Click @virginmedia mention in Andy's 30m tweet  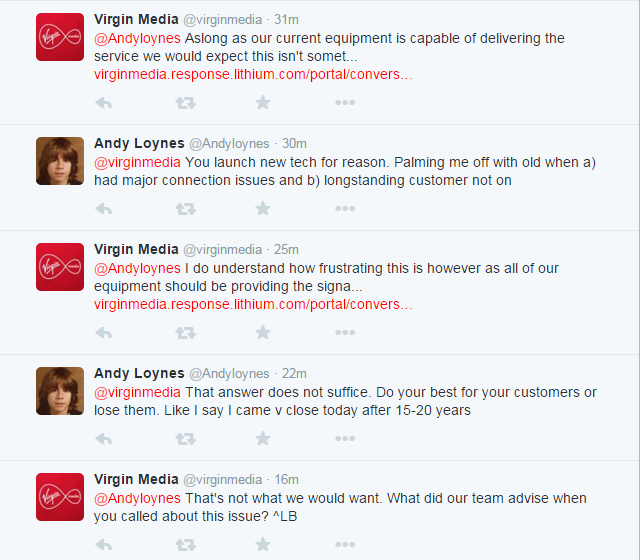tap(137, 162)
